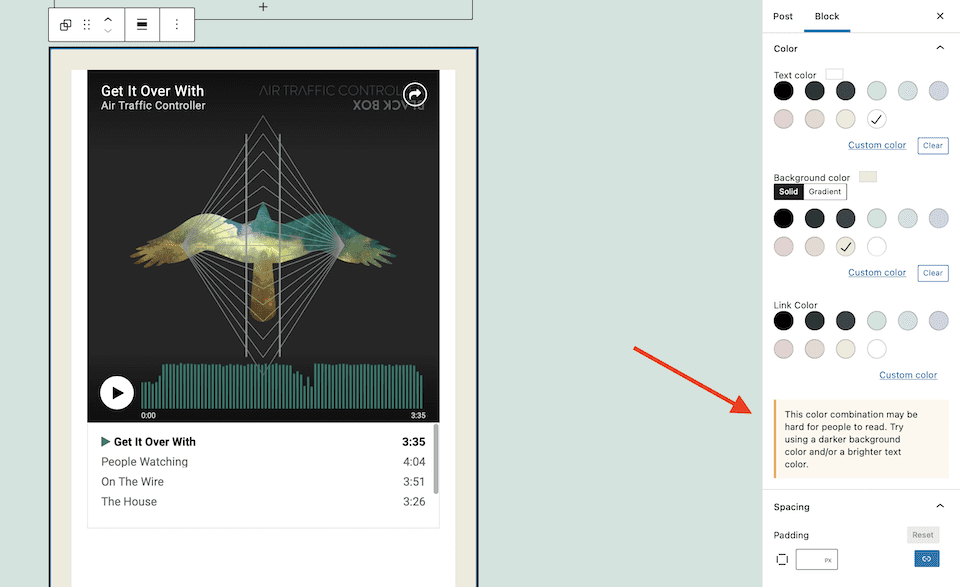Image resolution: width=960 pixels, height=587 pixels.
Task: Collapse the Color panel
Action: pos(940,48)
